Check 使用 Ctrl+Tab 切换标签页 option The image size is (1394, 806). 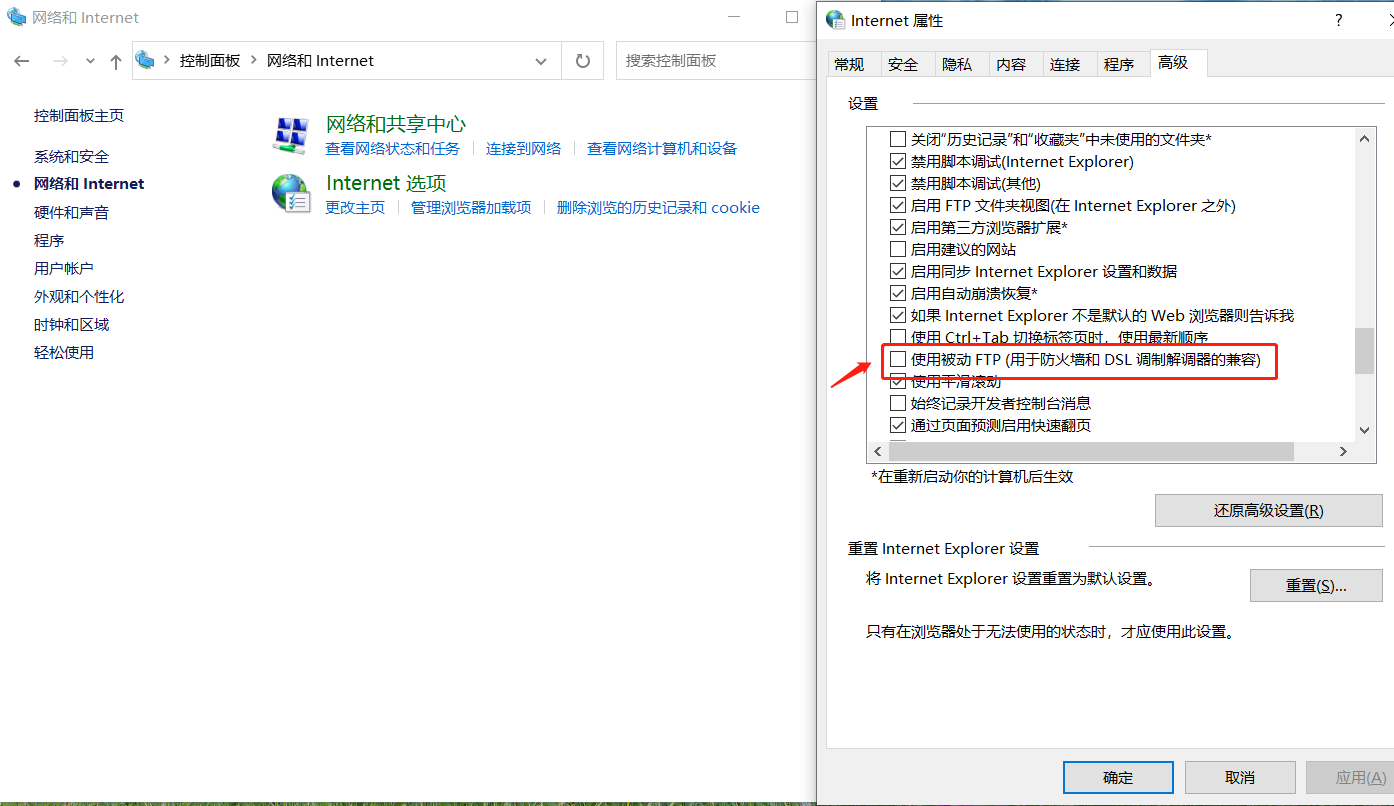[898, 338]
